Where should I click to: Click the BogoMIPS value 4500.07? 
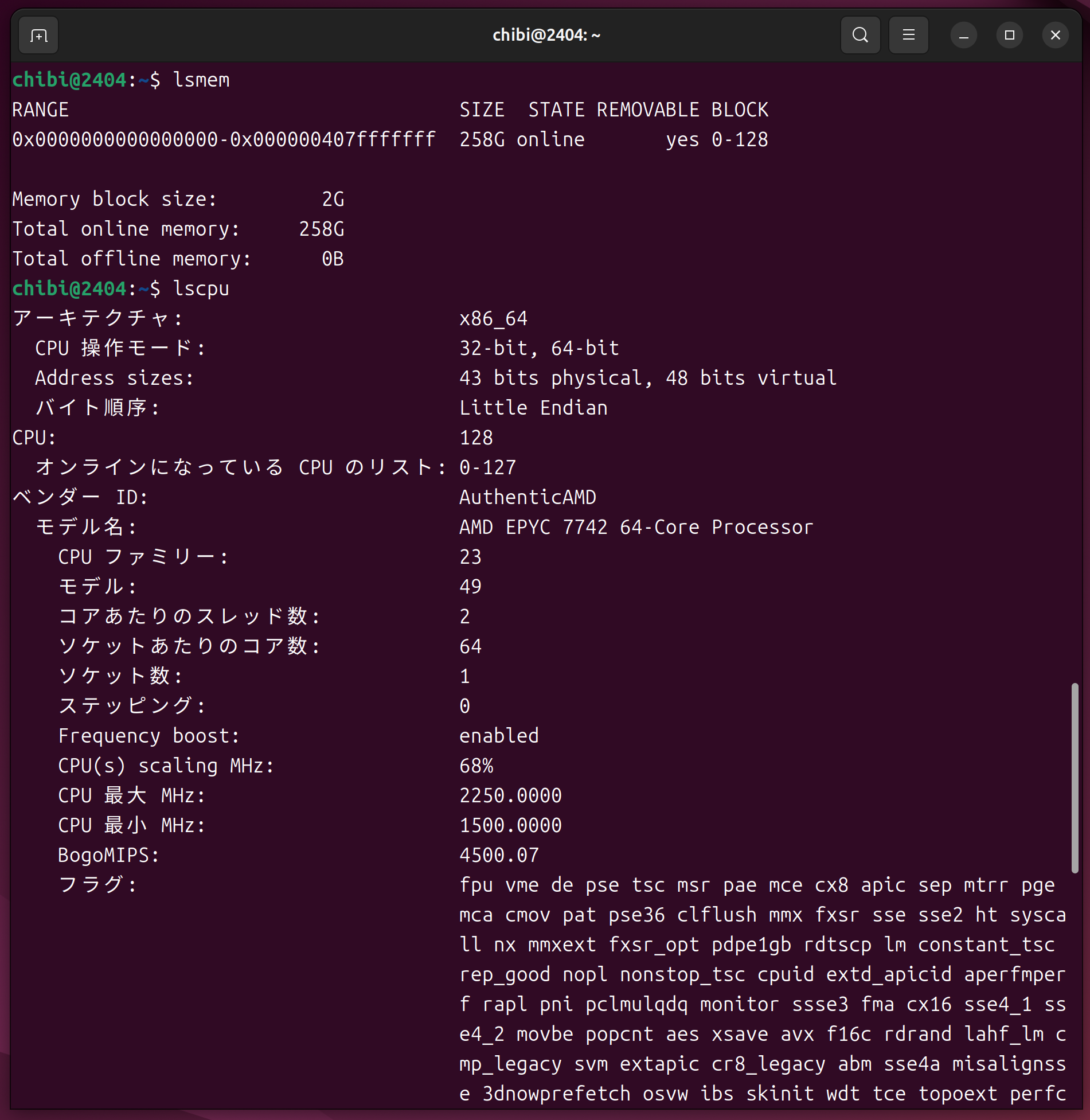[499, 856]
